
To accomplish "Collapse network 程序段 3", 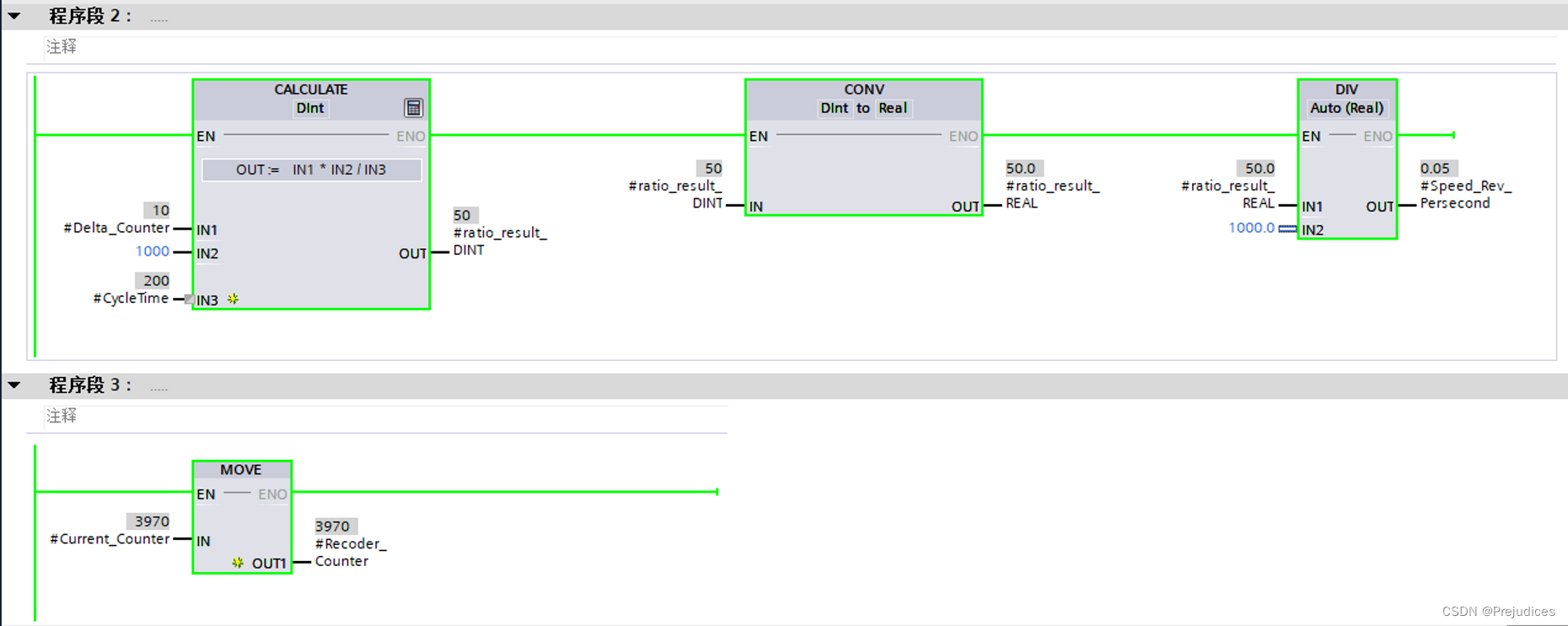I will coord(14,386).
